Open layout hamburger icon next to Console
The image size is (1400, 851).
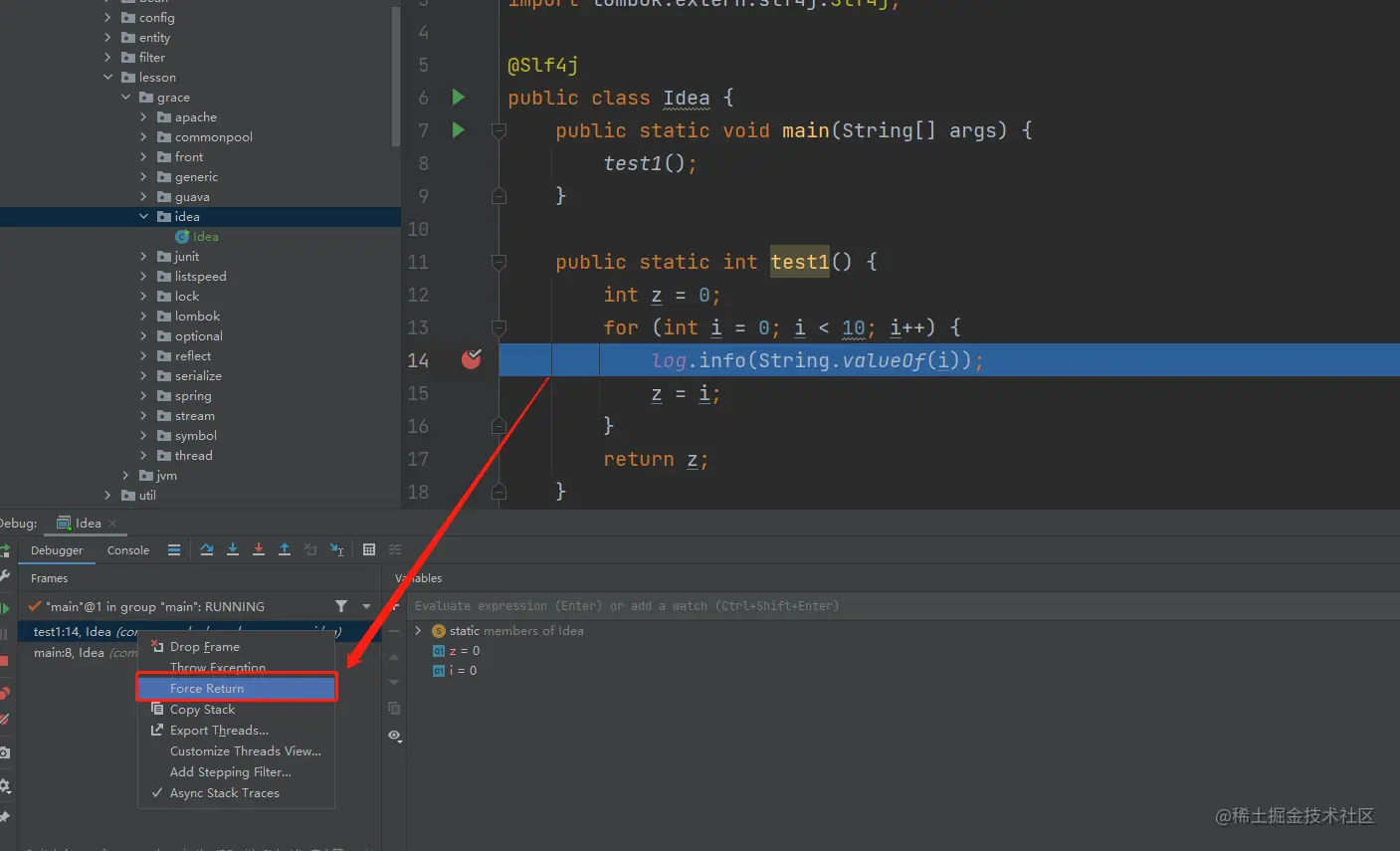coord(174,549)
